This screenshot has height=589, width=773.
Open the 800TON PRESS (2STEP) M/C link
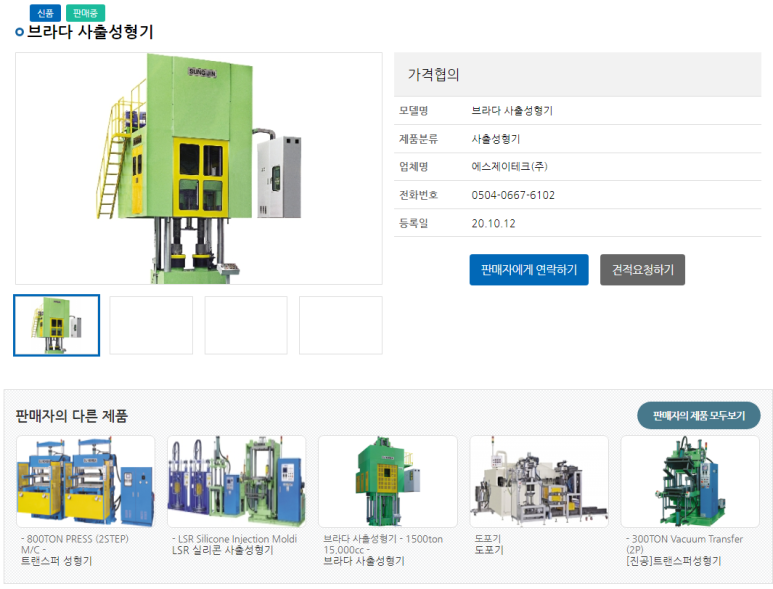click(x=75, y=544)
